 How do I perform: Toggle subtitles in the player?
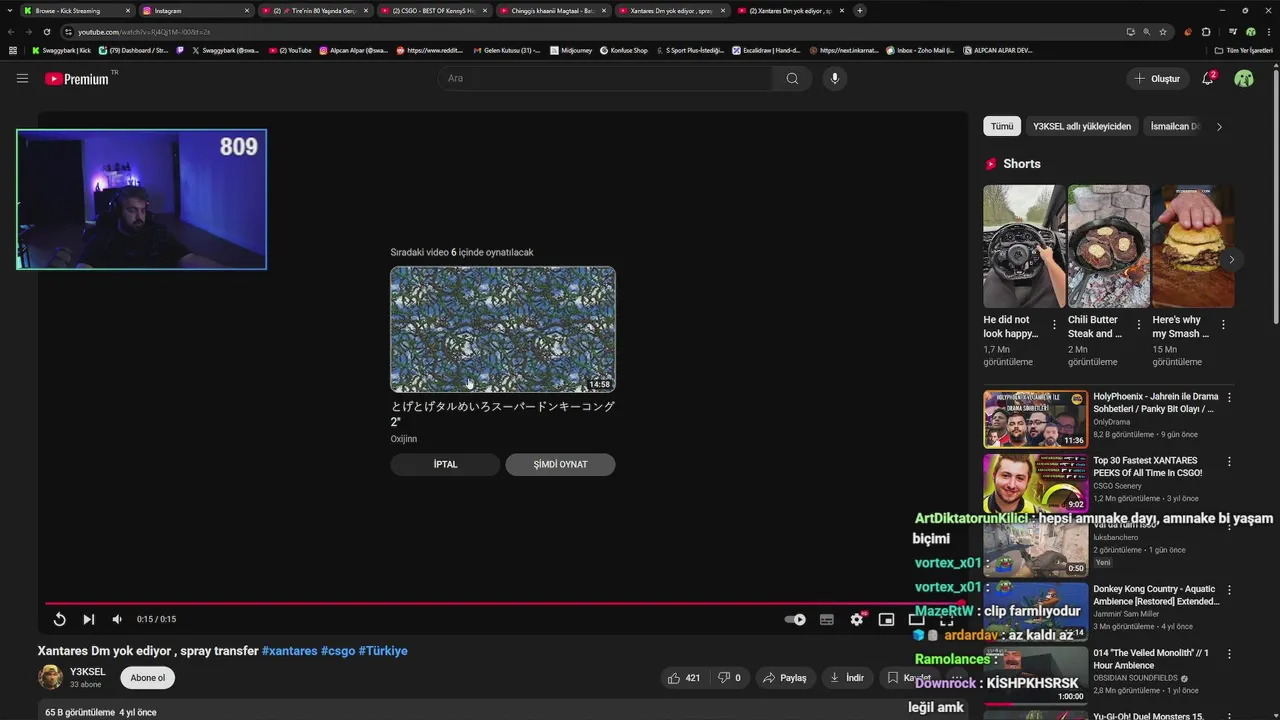coord(826,619)
